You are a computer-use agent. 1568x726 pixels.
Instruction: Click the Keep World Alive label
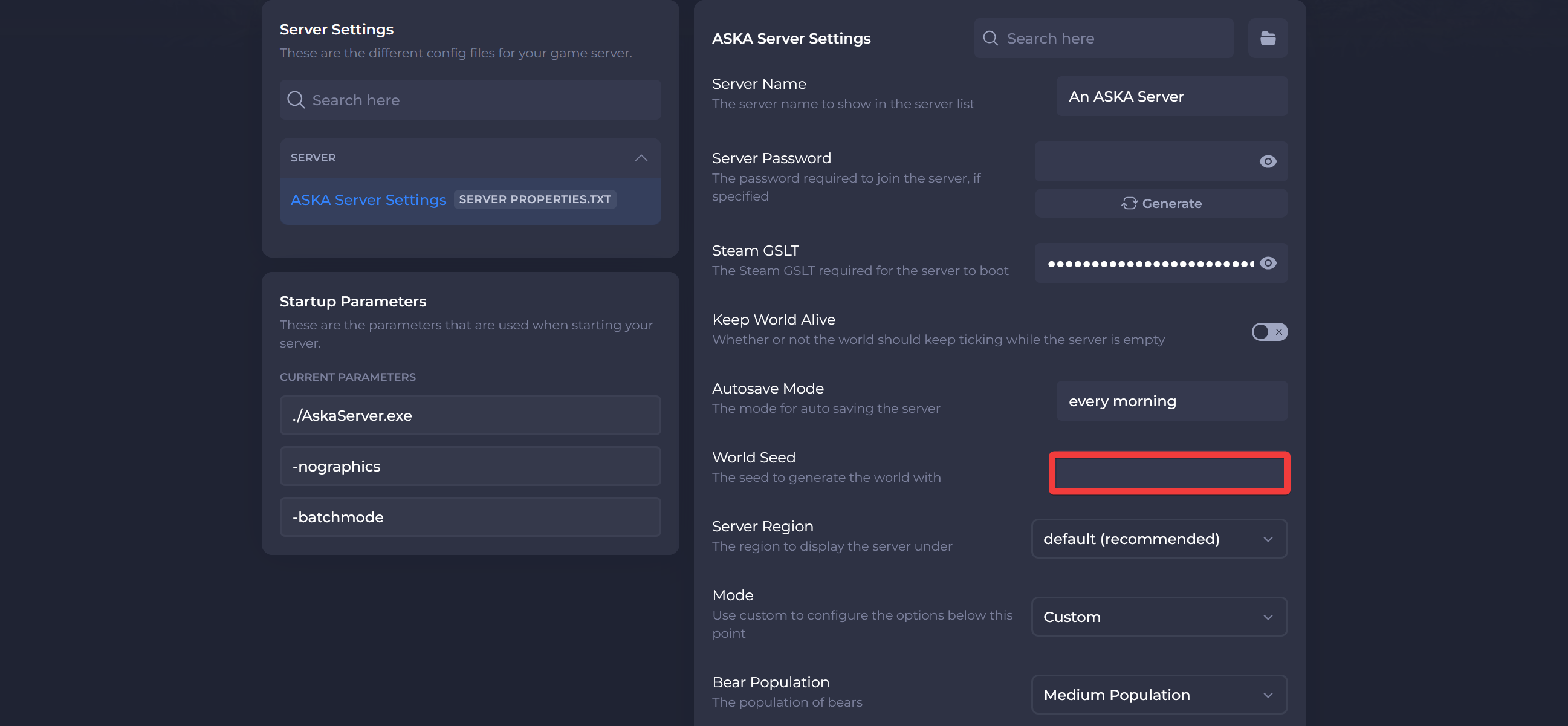[774, 320]
